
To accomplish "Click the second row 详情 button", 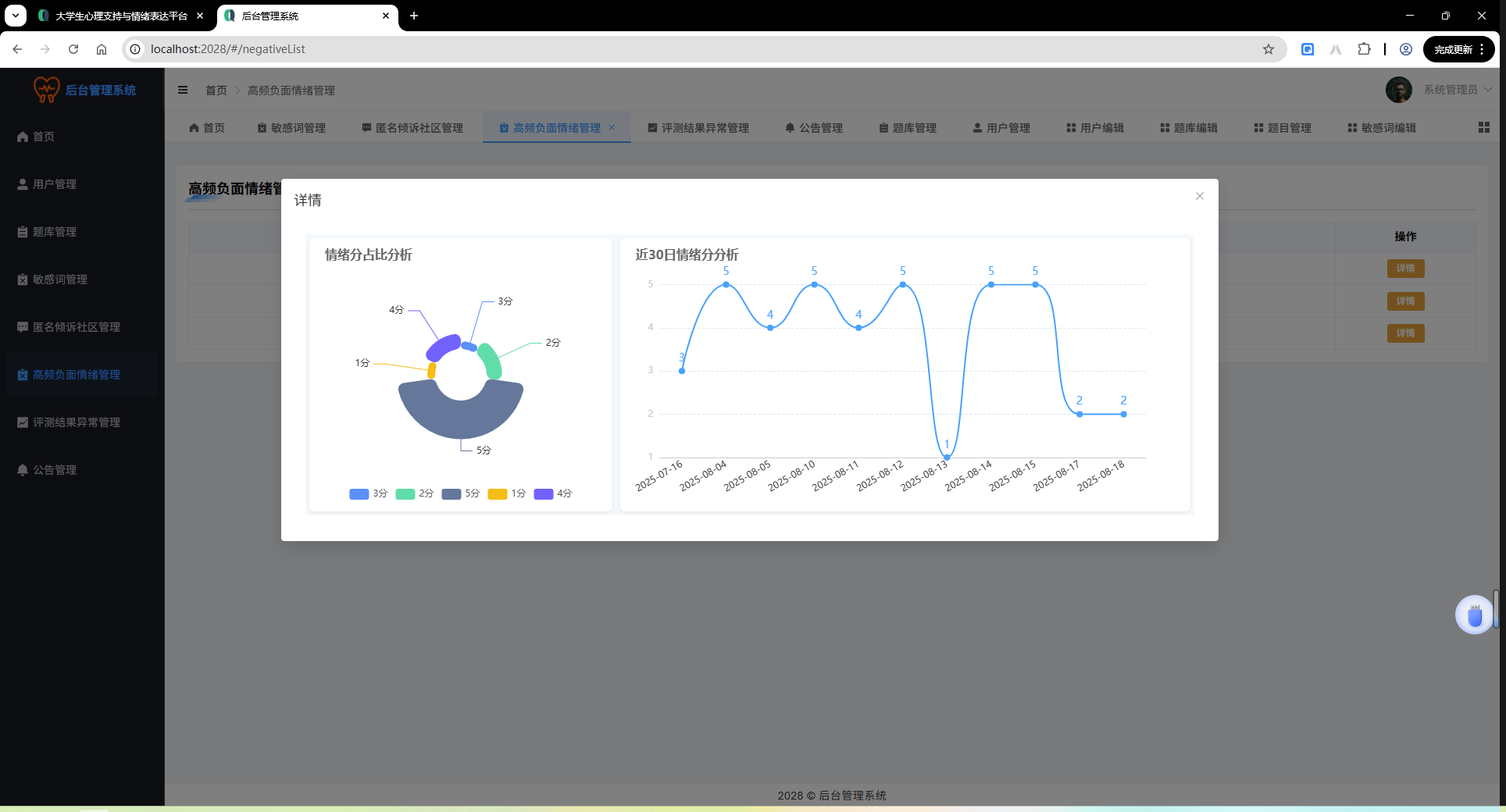I will click(1405, 301).
